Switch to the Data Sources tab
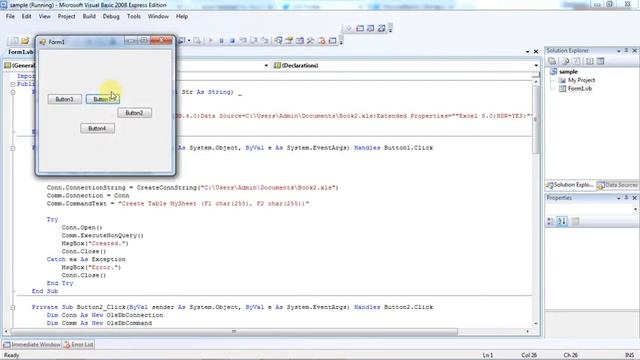 point(618,185)
